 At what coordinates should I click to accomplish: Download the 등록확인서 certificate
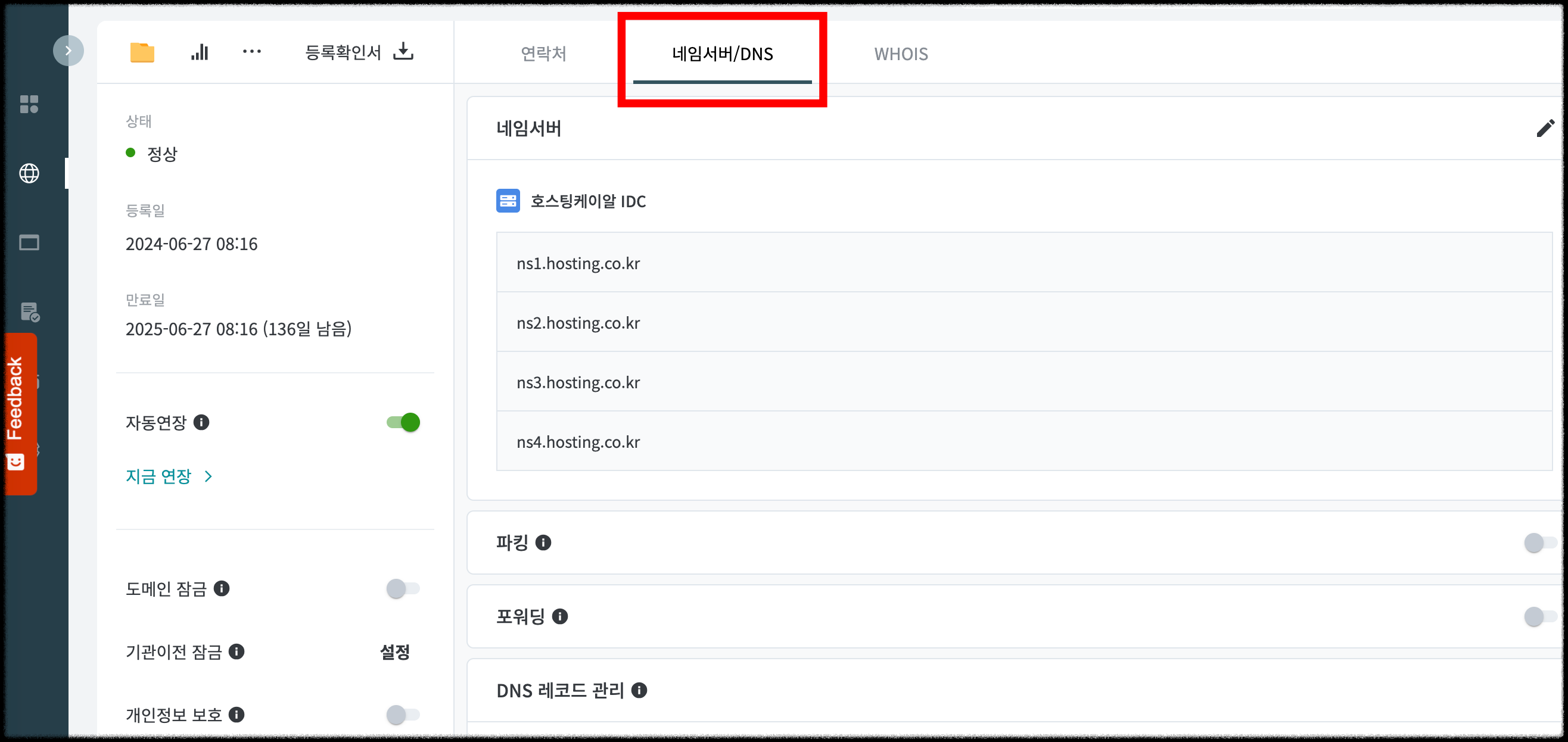[x=402, y=52]
